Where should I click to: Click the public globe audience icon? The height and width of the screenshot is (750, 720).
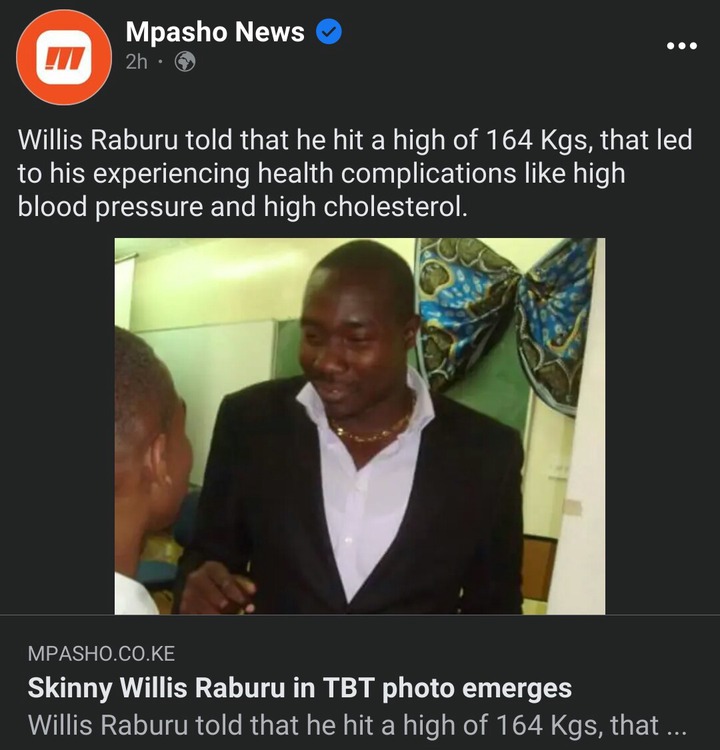pos(185,62)
